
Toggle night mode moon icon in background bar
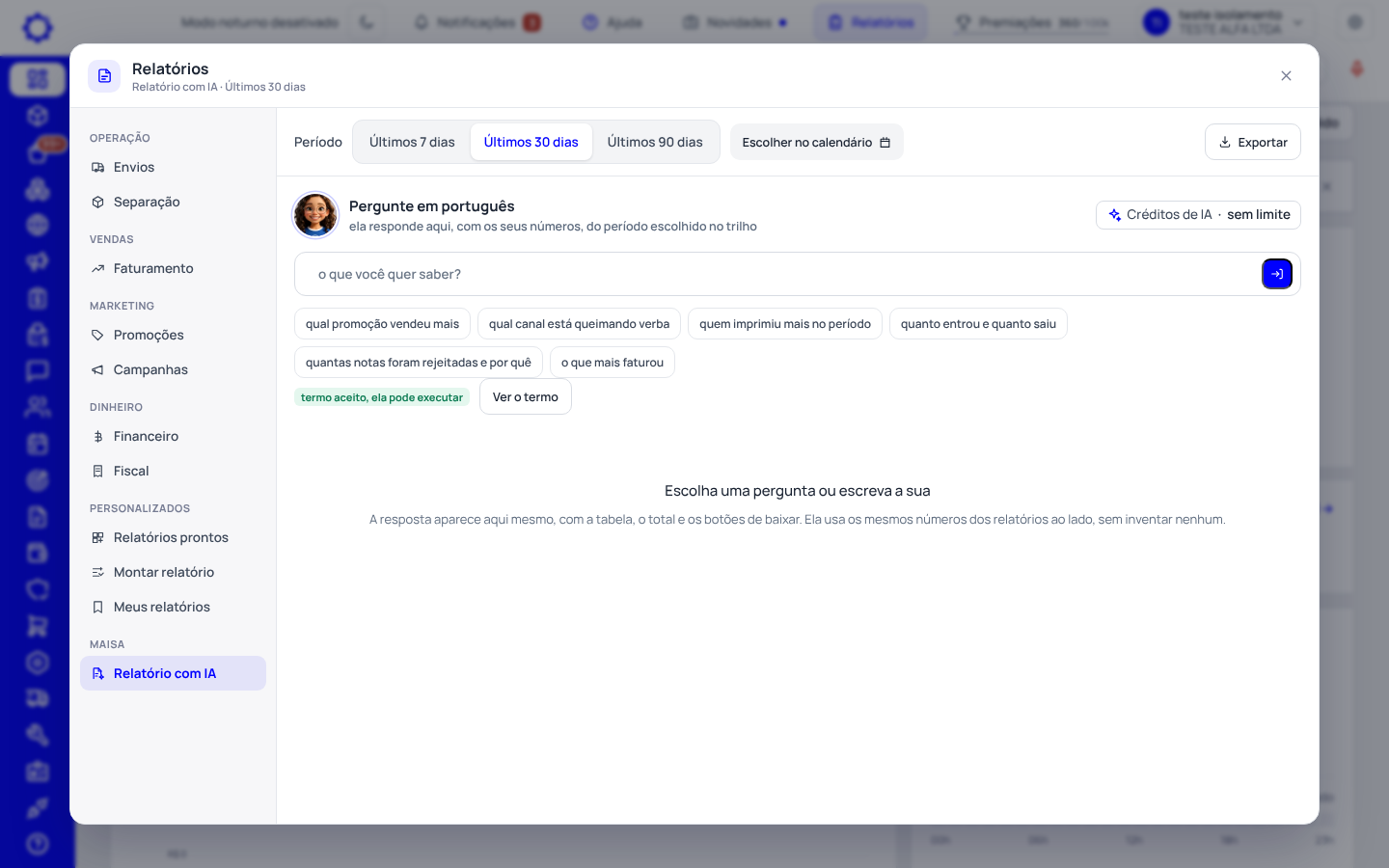(367, 22)
